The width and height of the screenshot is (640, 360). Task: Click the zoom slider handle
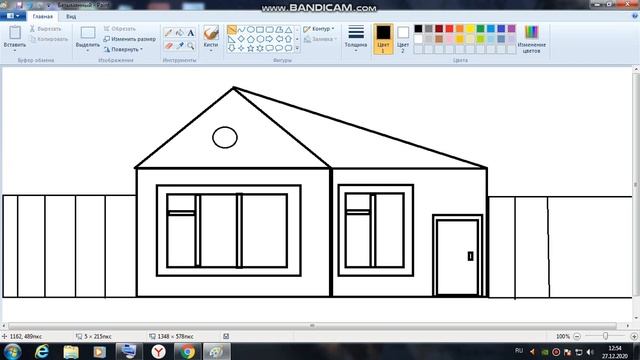[x=605, y=336]
